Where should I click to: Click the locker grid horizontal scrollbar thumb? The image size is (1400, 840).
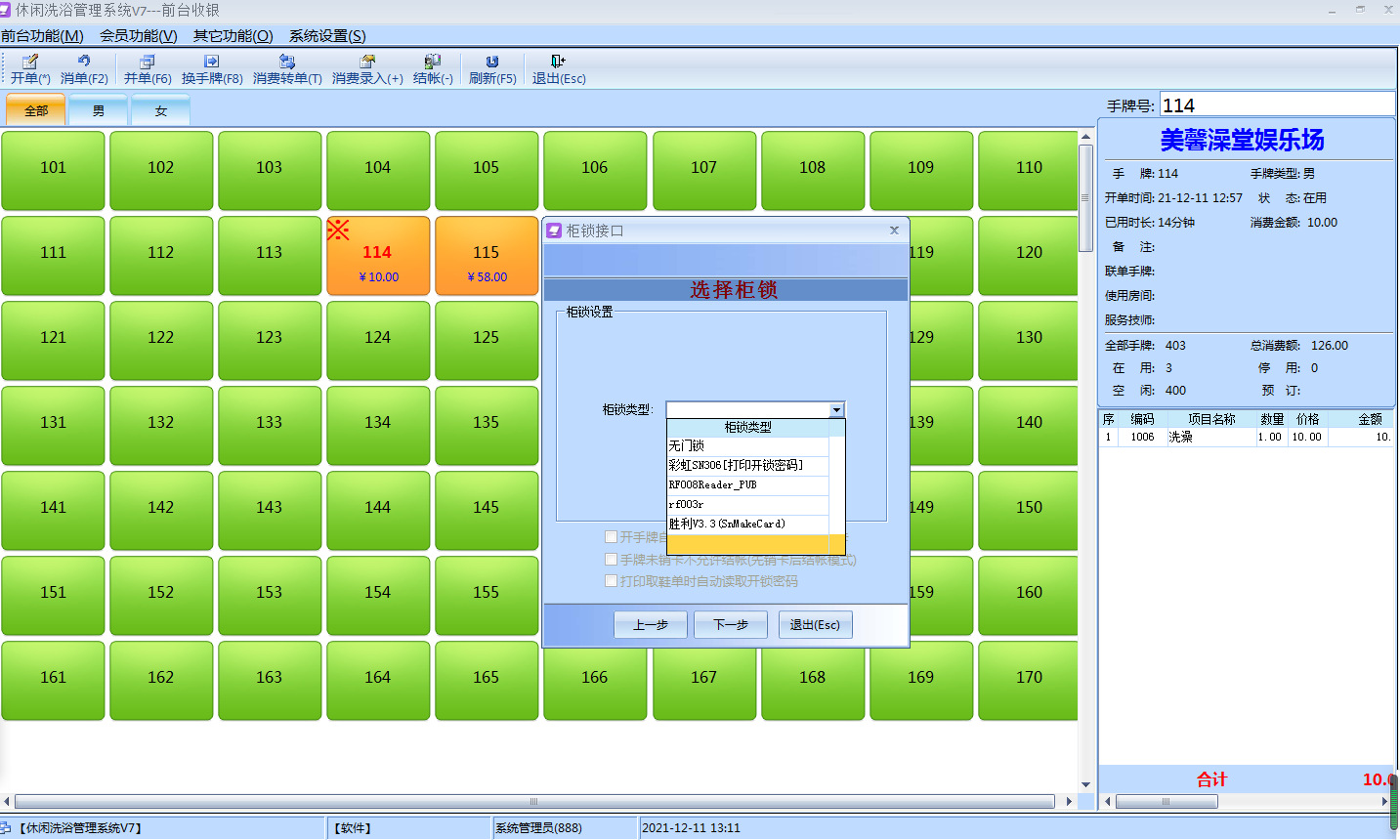(x=534, y=801)
